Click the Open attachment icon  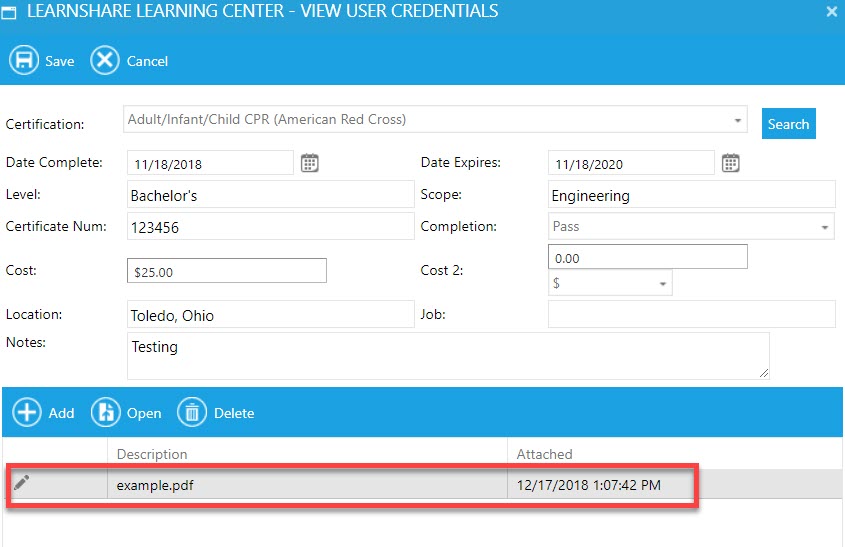(106, 413)
